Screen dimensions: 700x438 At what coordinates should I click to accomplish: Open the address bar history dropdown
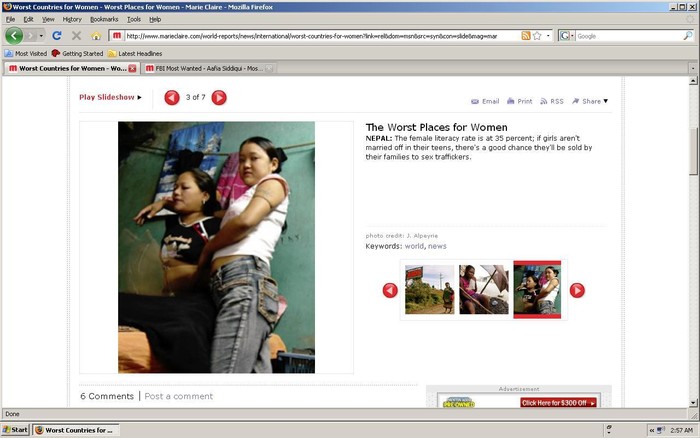(548, 35)
